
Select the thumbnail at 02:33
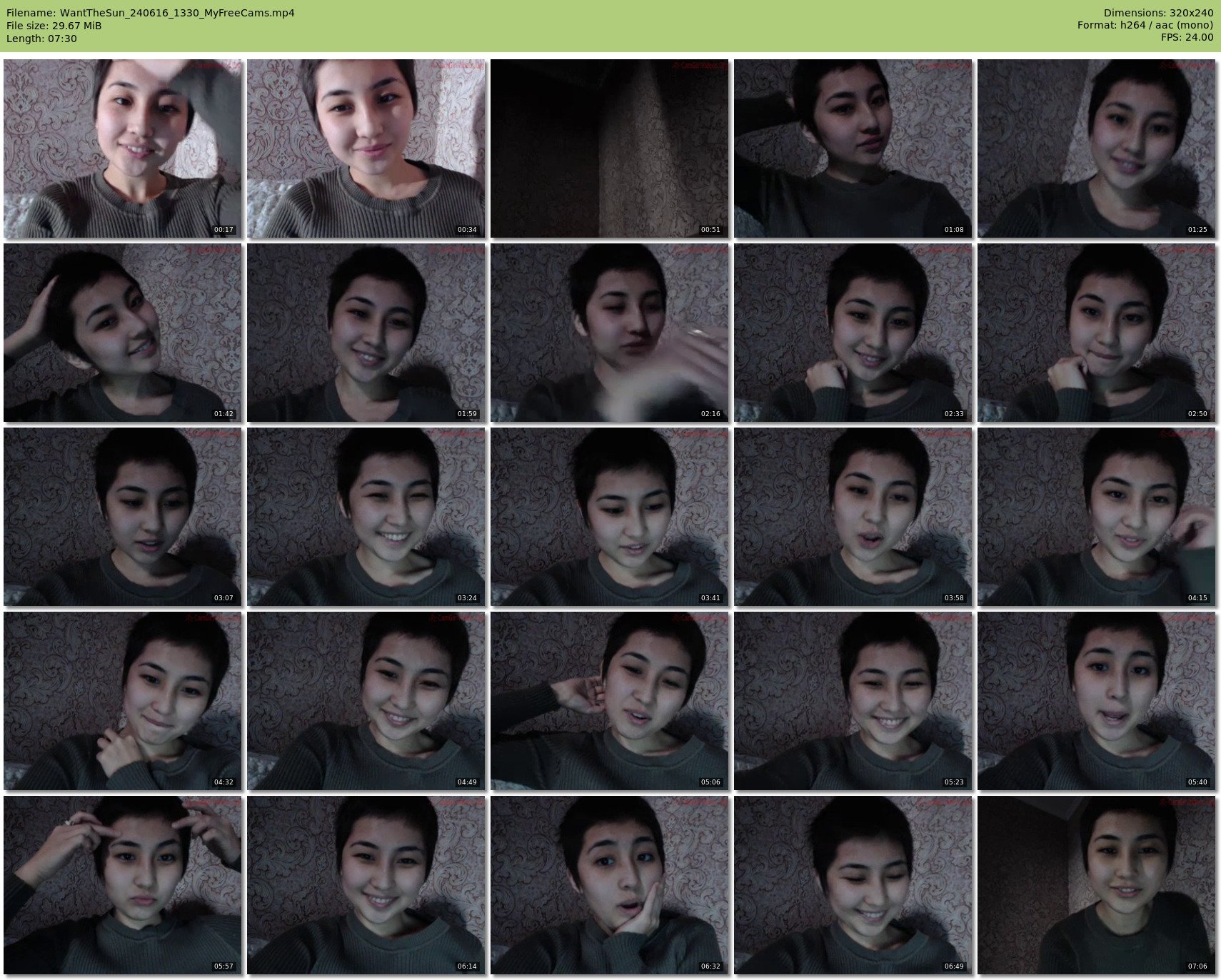pyautogui.click(x=853, y=333)
